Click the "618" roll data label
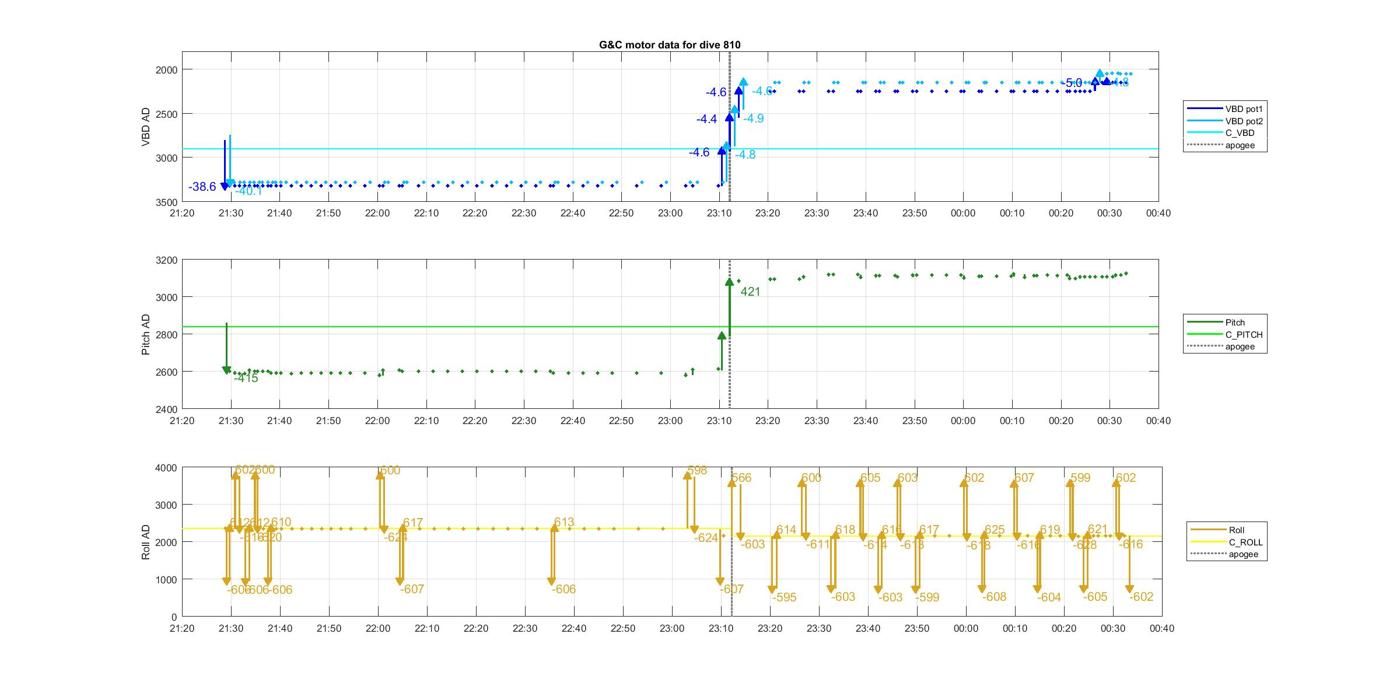 (846, 530)
